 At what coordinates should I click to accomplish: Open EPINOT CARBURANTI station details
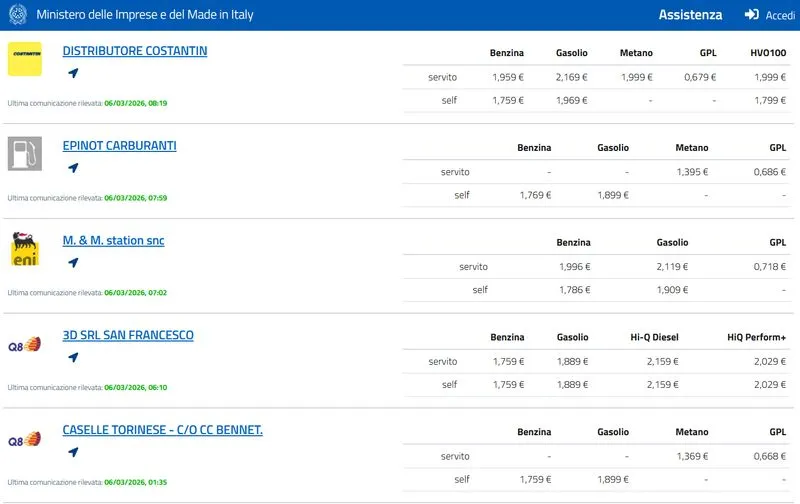tap(119, 146)
